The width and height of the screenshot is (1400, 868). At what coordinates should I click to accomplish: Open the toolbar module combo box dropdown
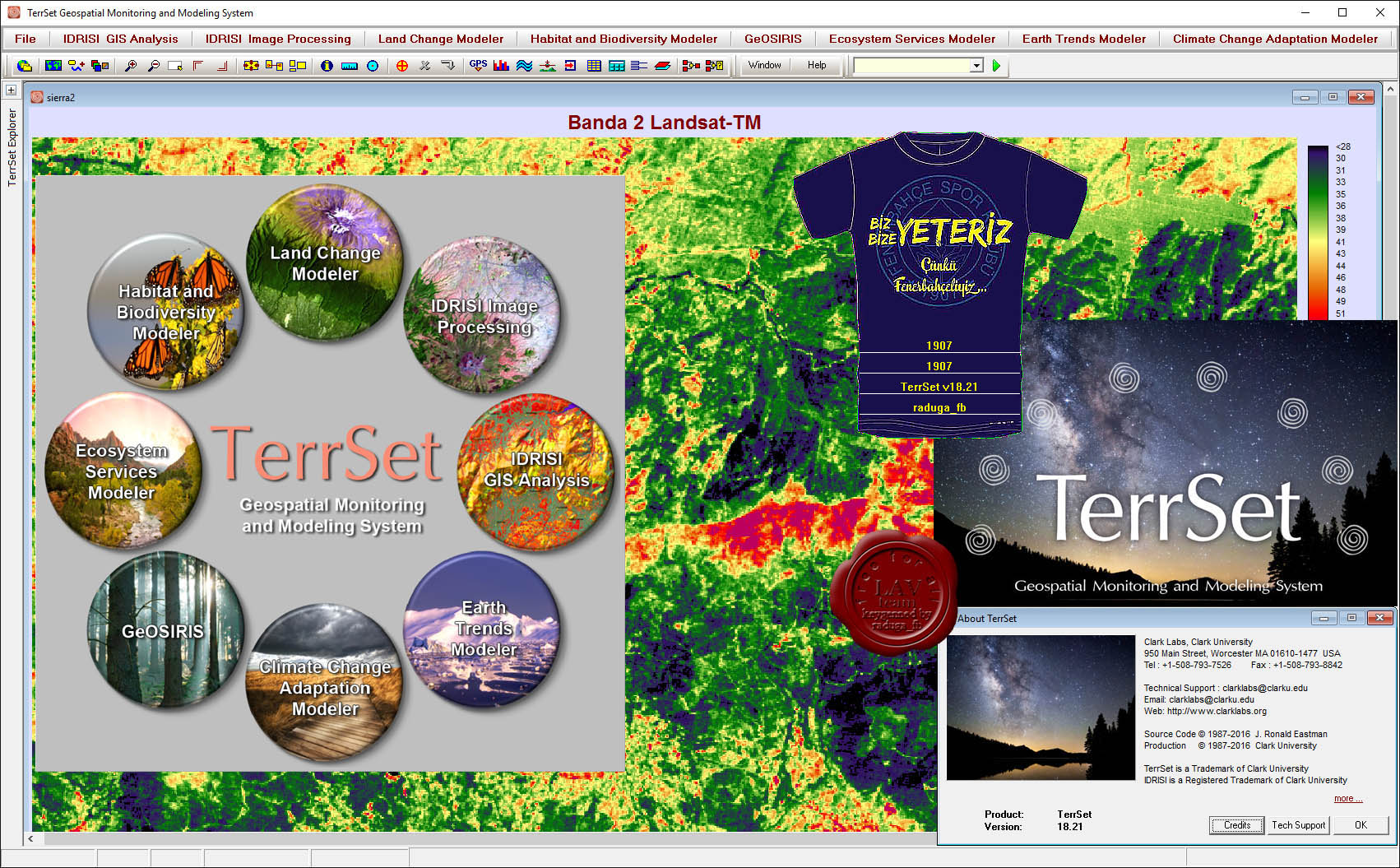[x=976, y=65]
